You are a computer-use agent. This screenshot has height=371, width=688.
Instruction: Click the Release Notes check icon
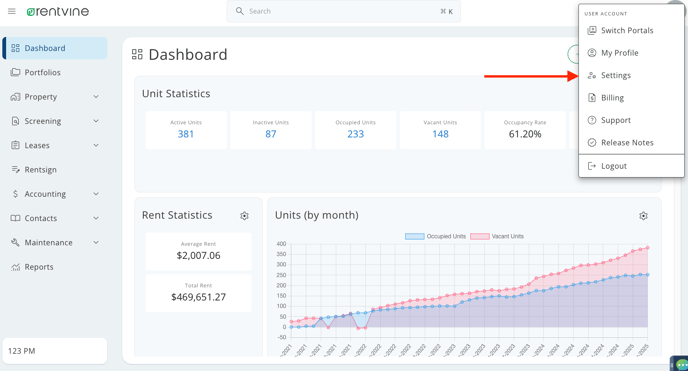coord(592,143)
